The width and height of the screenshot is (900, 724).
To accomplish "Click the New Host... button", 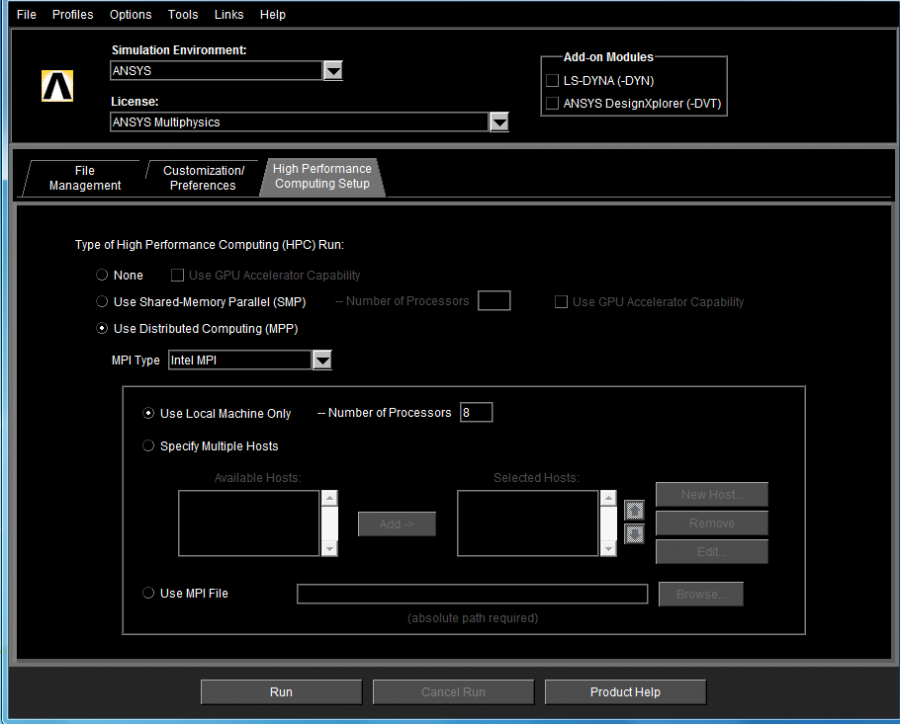I will (x=712, y=494).
